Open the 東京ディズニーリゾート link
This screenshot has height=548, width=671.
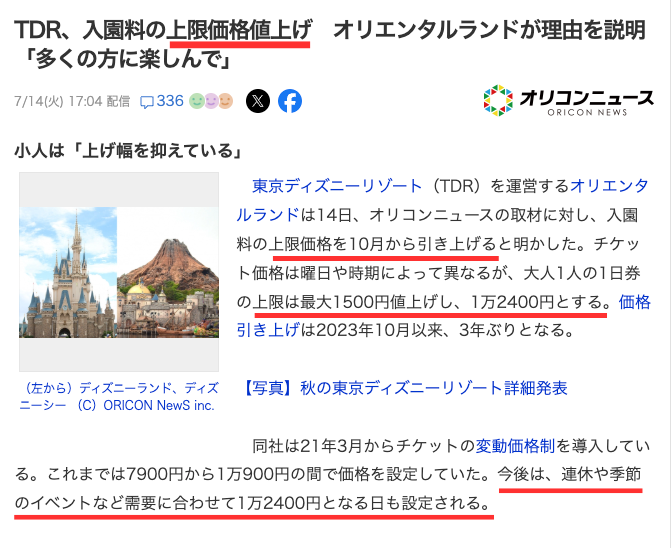click(x=337, y=186)
